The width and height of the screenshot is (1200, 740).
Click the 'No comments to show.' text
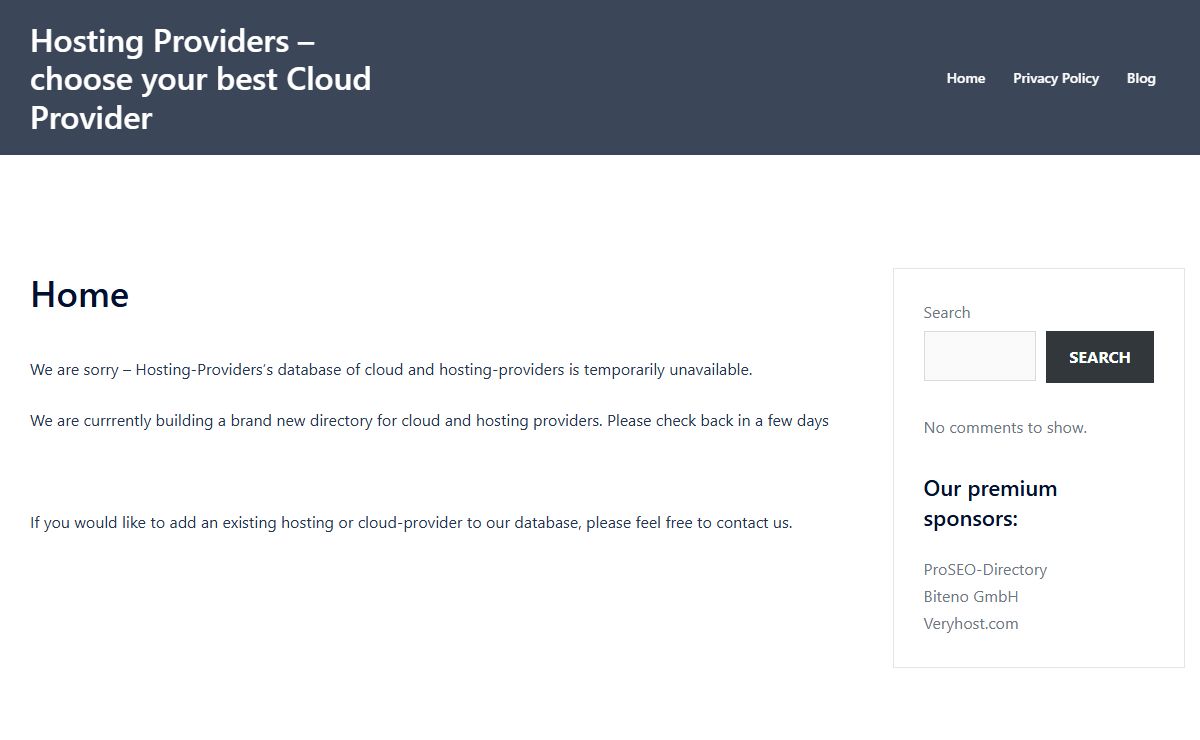point(1005,427)
